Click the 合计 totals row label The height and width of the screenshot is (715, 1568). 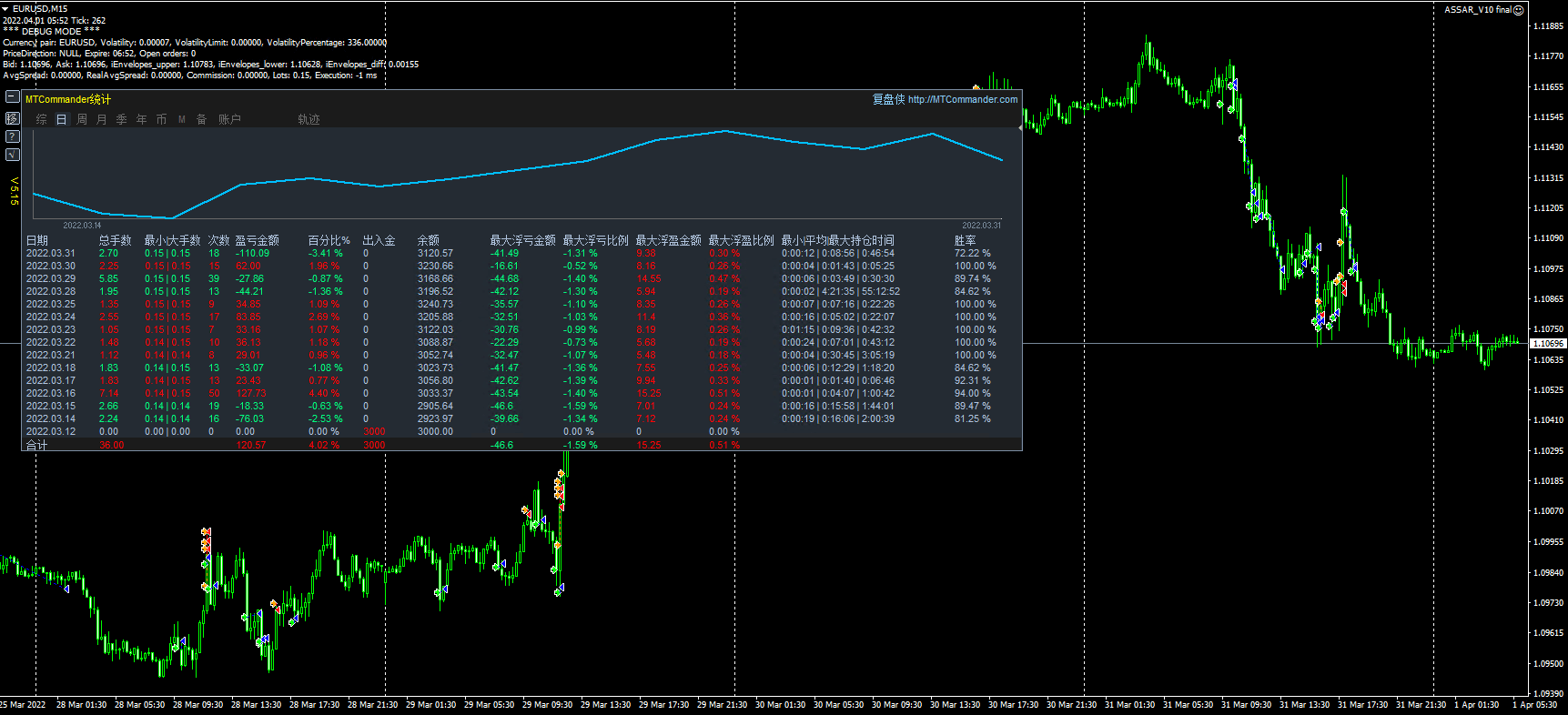pos(37,445)
